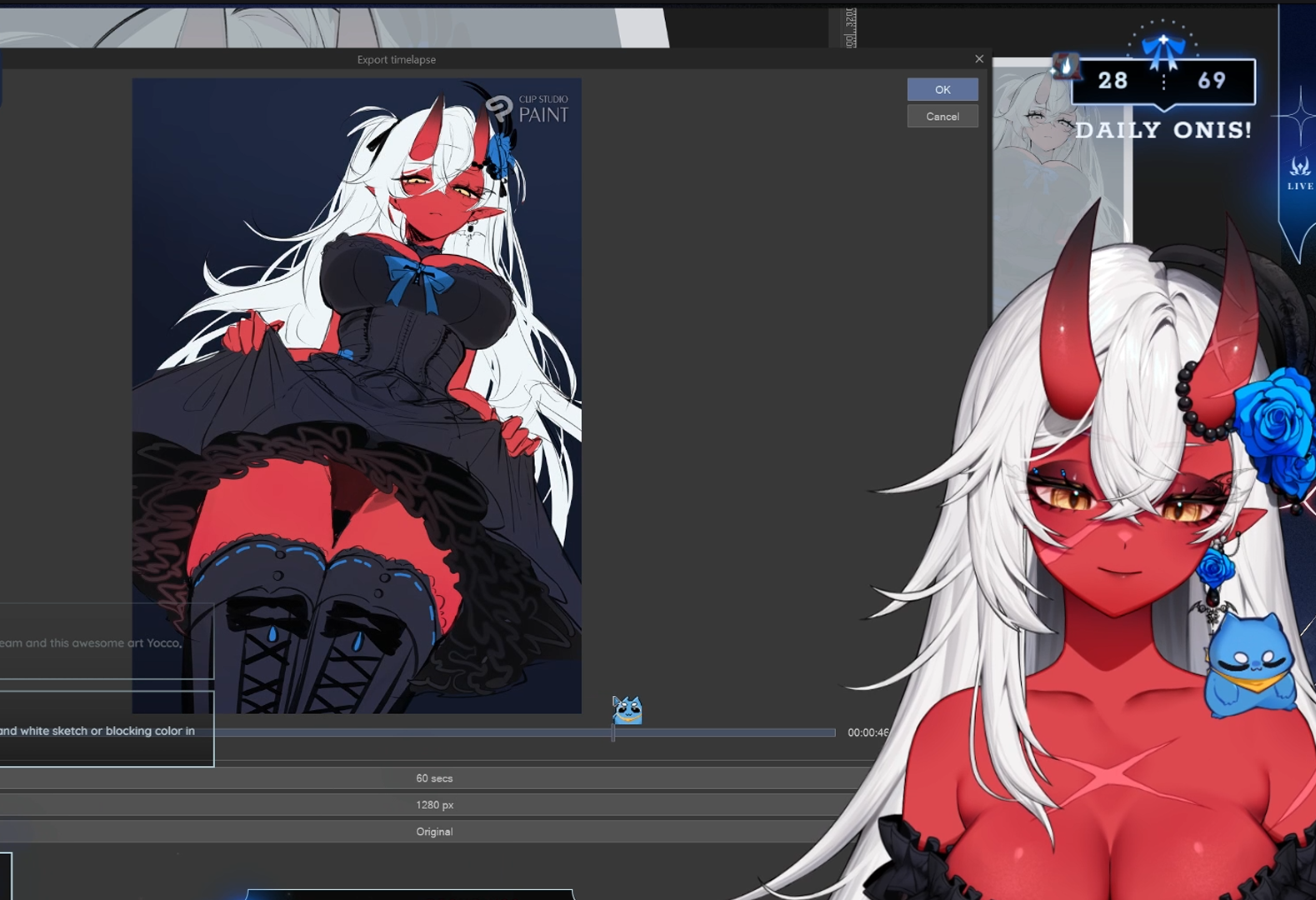
Task: Click the blue raccoon emote above the timeline
Action: point(628,710)
